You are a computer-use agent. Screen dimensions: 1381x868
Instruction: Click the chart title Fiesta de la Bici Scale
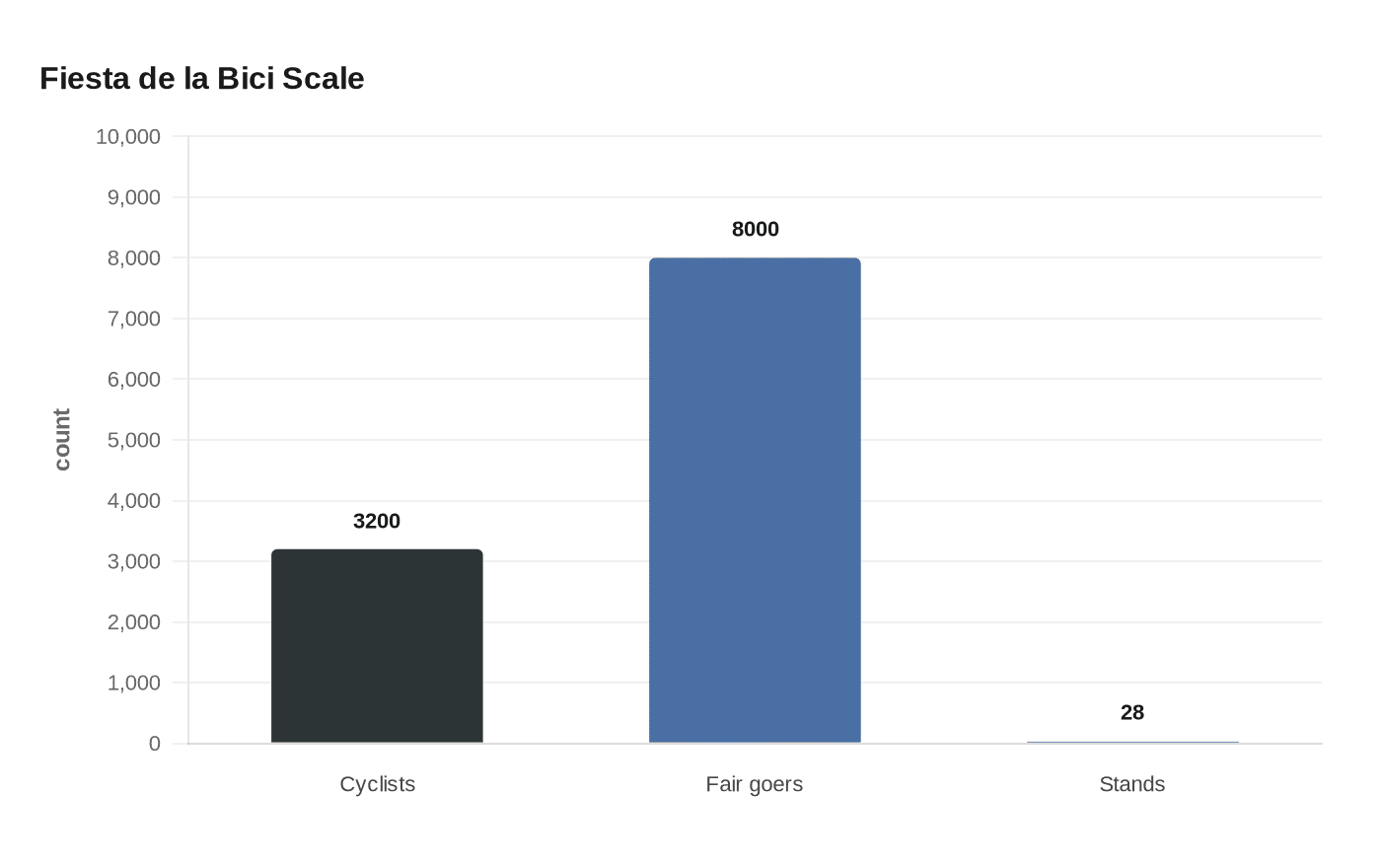click(x=202, y=78)
